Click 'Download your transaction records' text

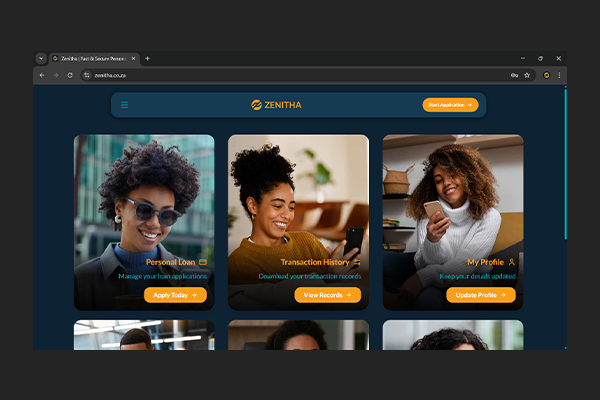click(x=310, y=276)
